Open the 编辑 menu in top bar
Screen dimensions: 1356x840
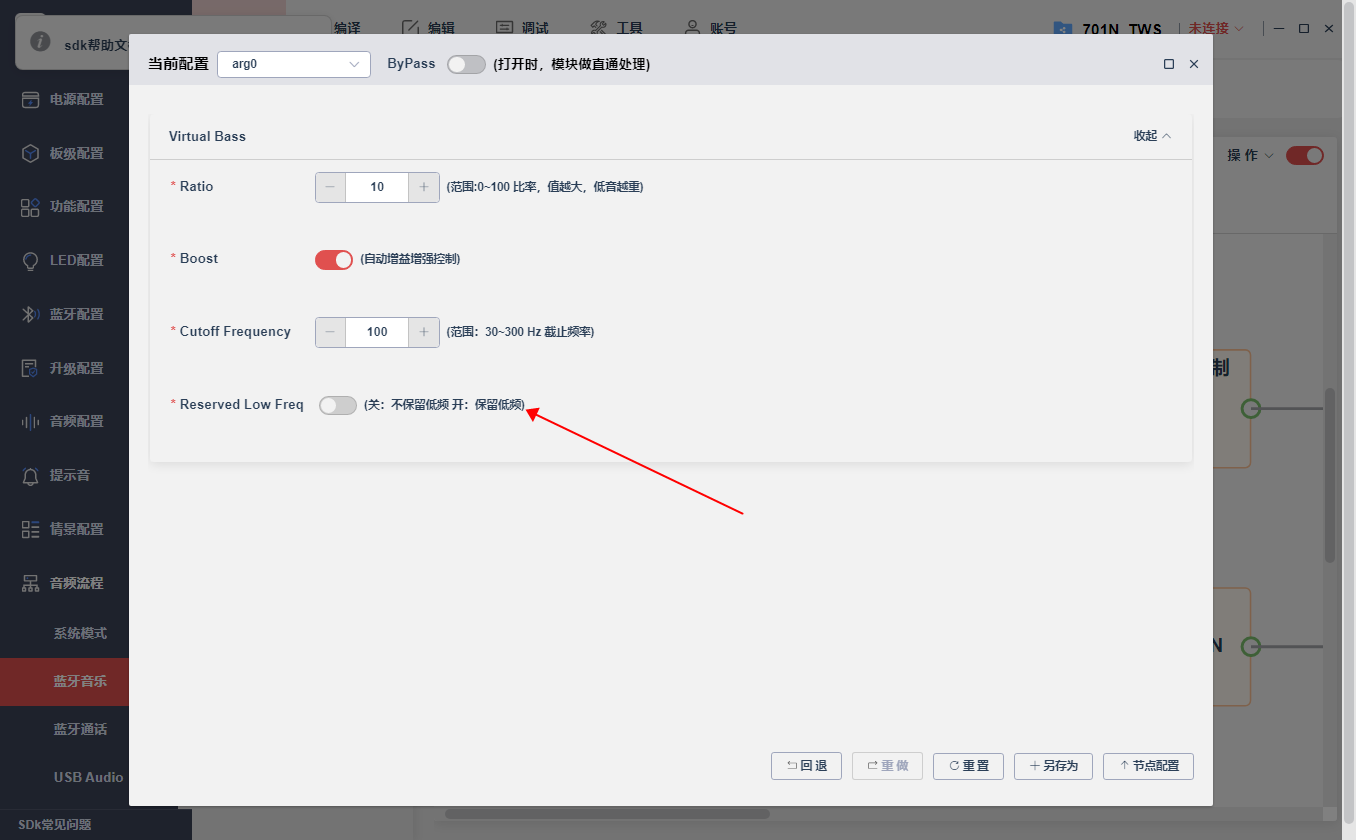tap(428, 28)
